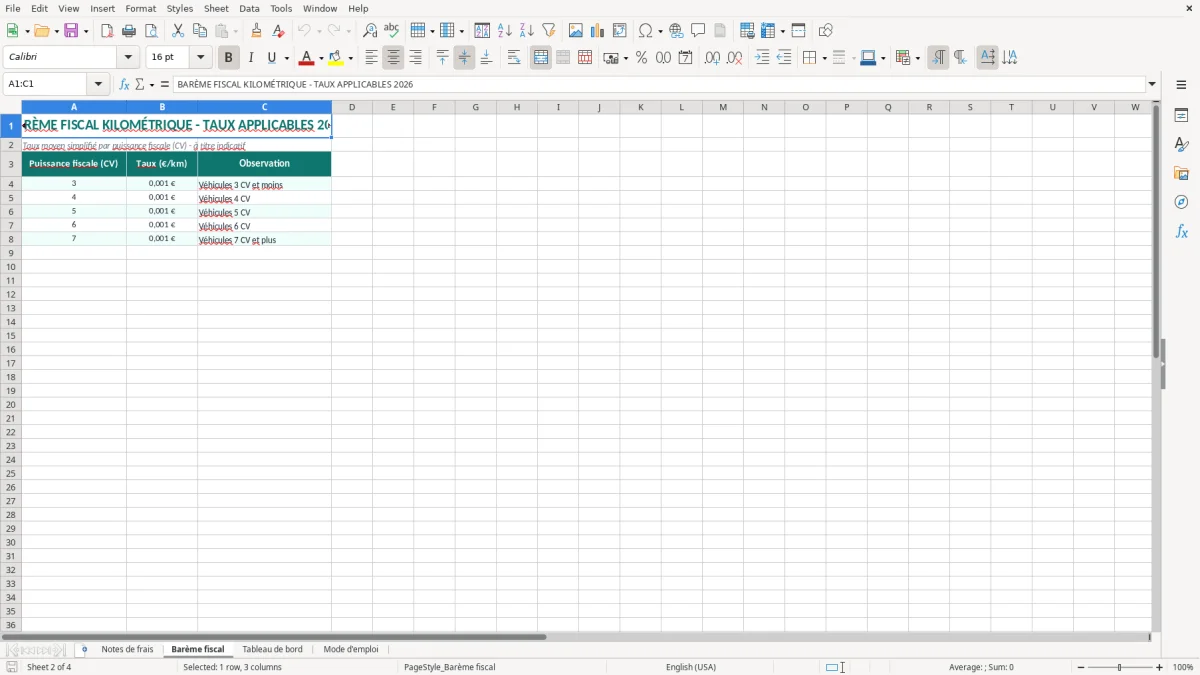
Task: Run the spelling check
Action: [x=392, y=31]
